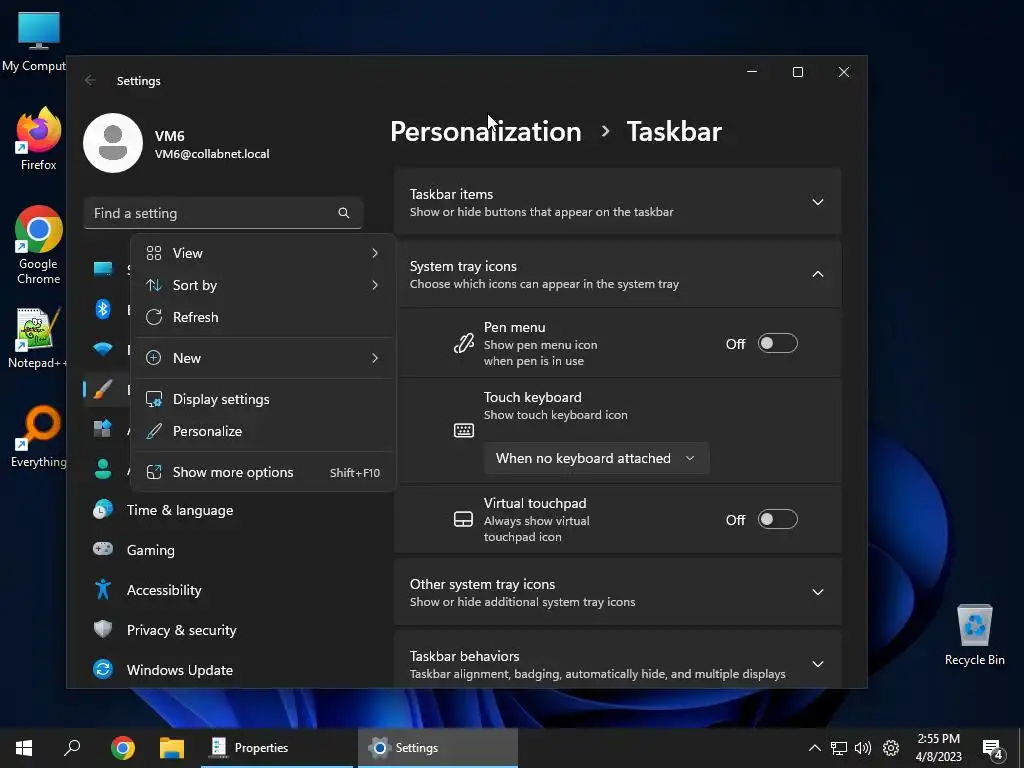Click the Personalization paintbrush sidebar icon
Image resolution: width=1024 pixels, height=768 pixels.
click(103, 389)
